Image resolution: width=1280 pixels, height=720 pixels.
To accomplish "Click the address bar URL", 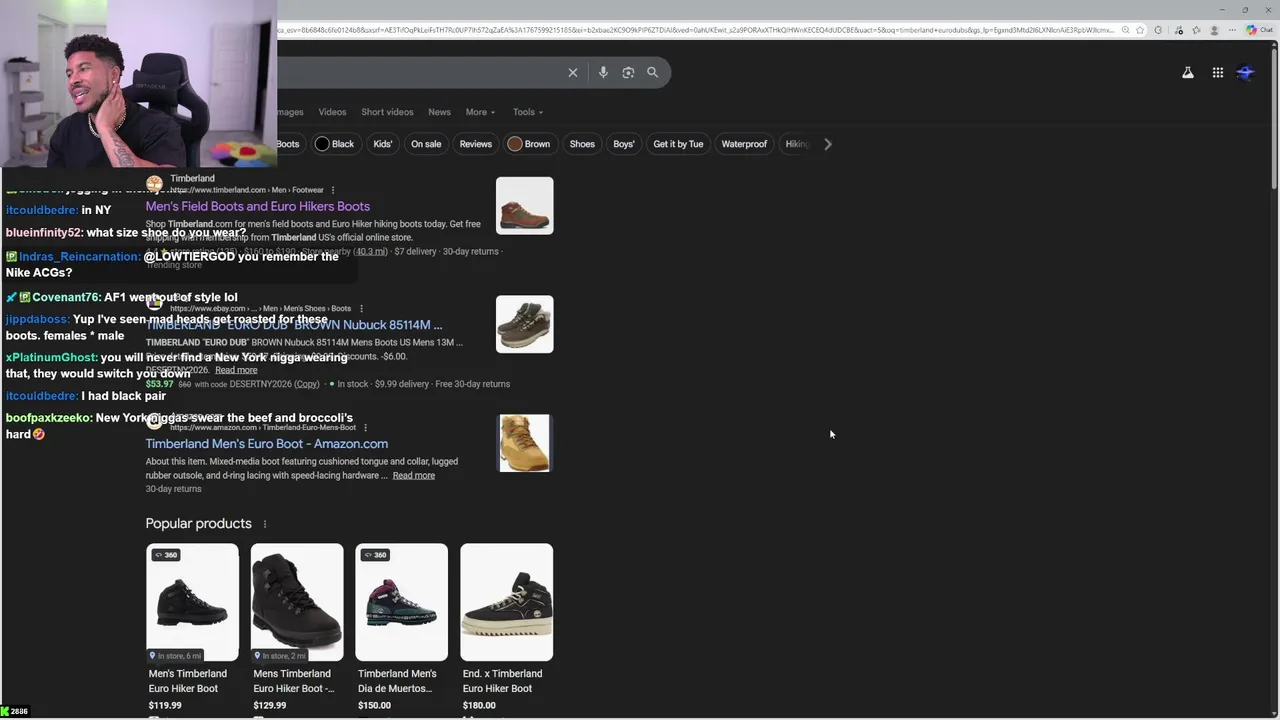I will (695, 30).
